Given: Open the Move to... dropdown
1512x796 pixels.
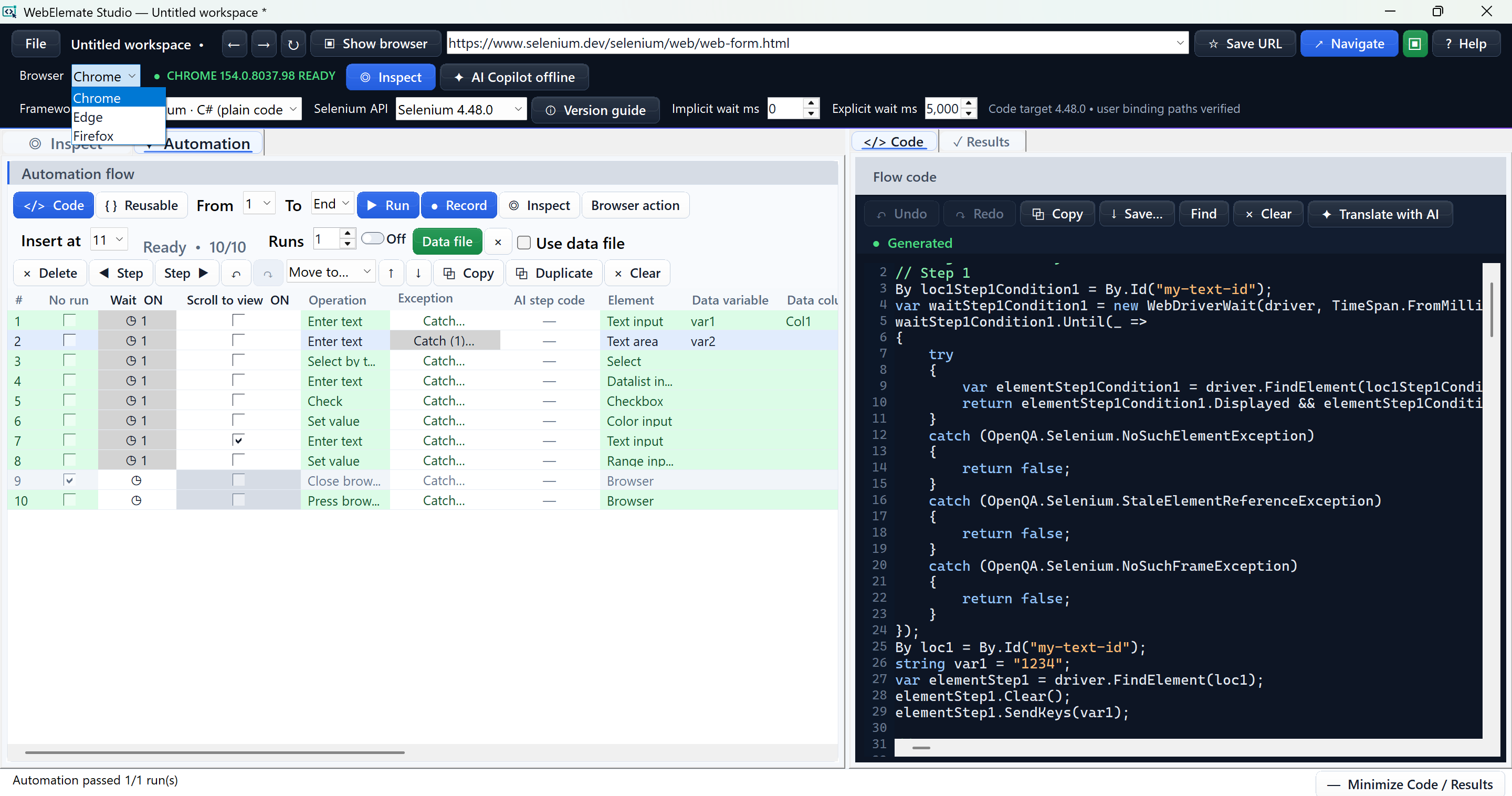Looking at the screenshot, I should tap(330, 273).
